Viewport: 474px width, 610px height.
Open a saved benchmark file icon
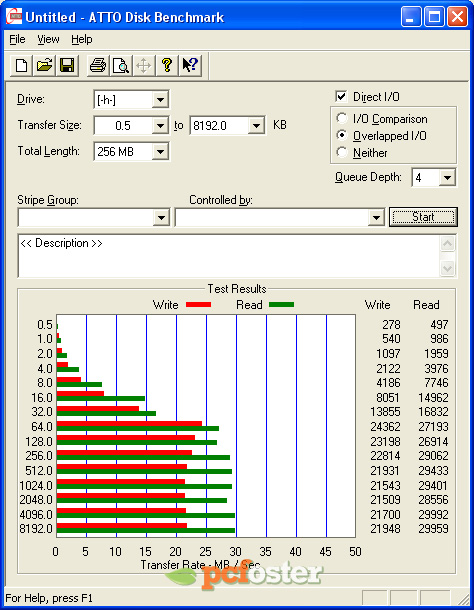(44, 65)
